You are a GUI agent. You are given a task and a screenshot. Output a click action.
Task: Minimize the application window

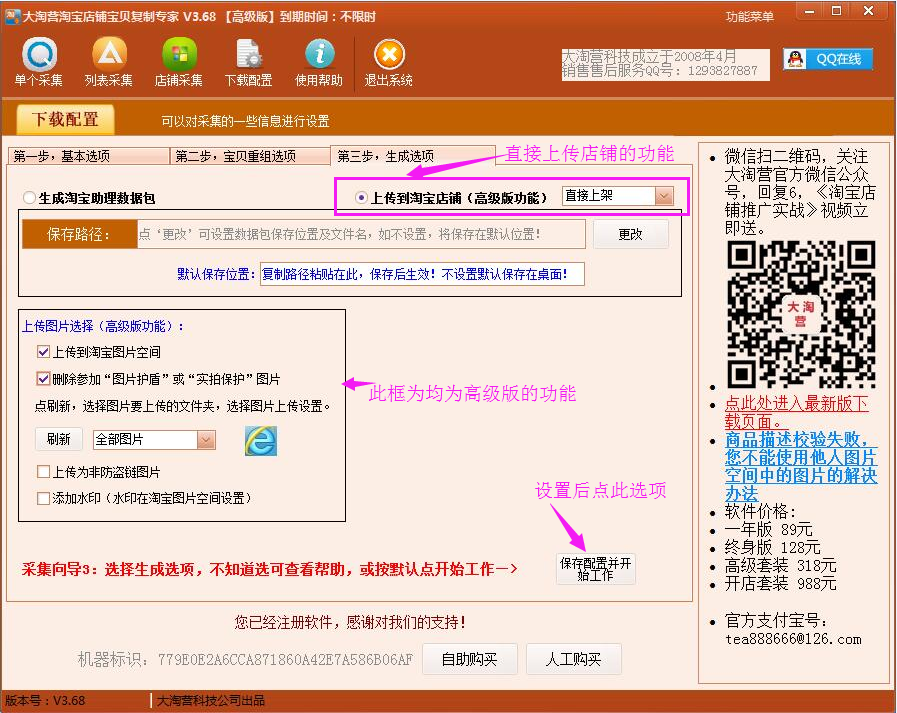tap(809, 11)
